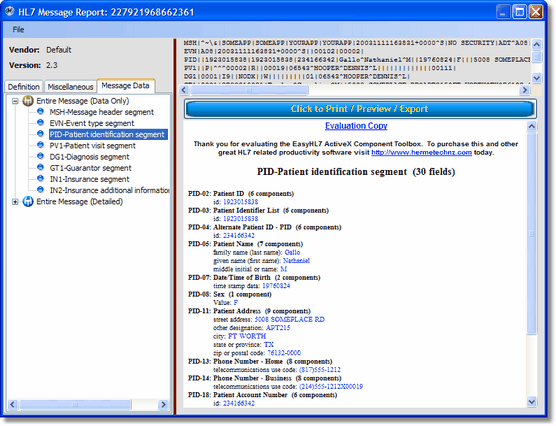The height and width of the screenshot is (426, 556).
Task: Switch to the Definition tab
Action: (x=24, y=87)
